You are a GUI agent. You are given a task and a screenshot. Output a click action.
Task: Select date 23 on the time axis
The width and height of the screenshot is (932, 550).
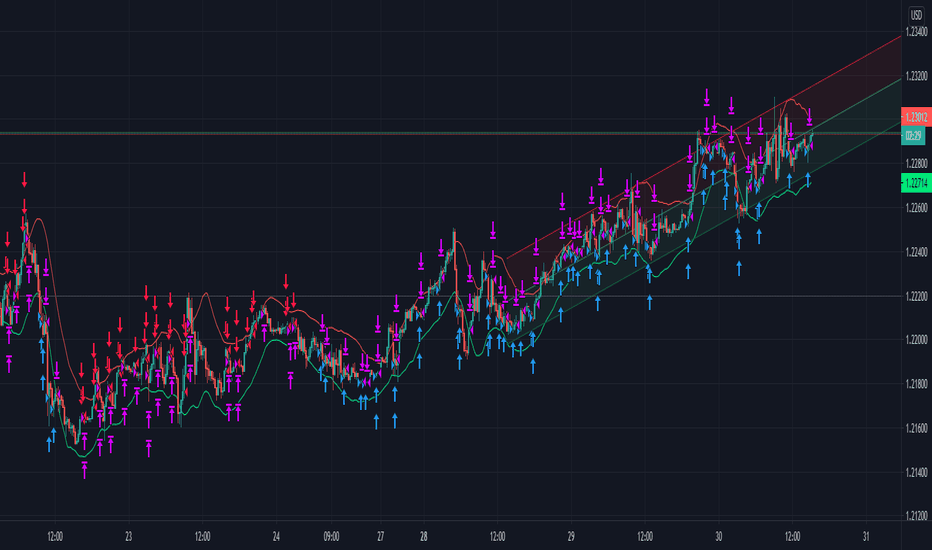click(128, 536)
